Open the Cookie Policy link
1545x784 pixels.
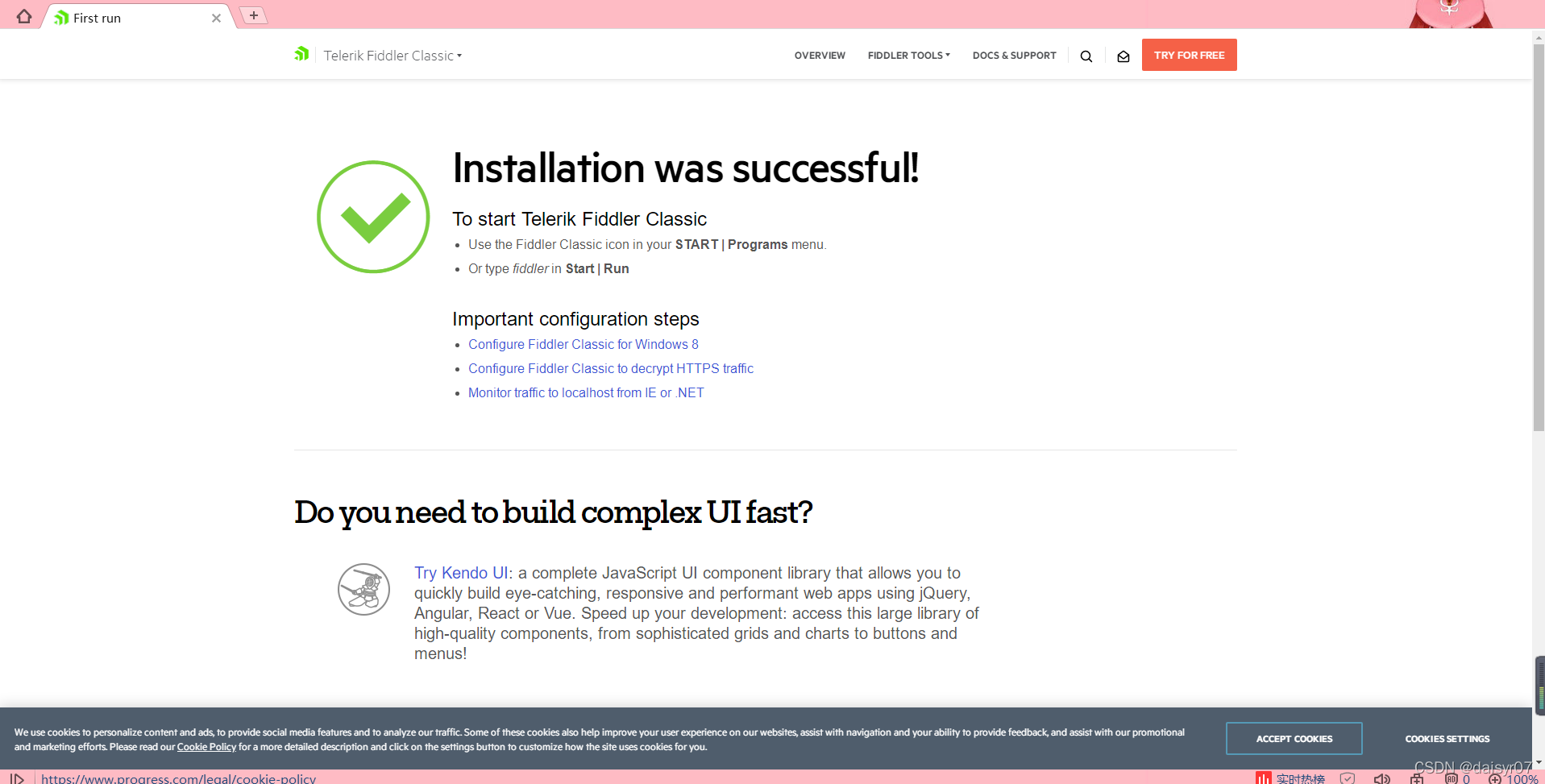click(206, 747)
